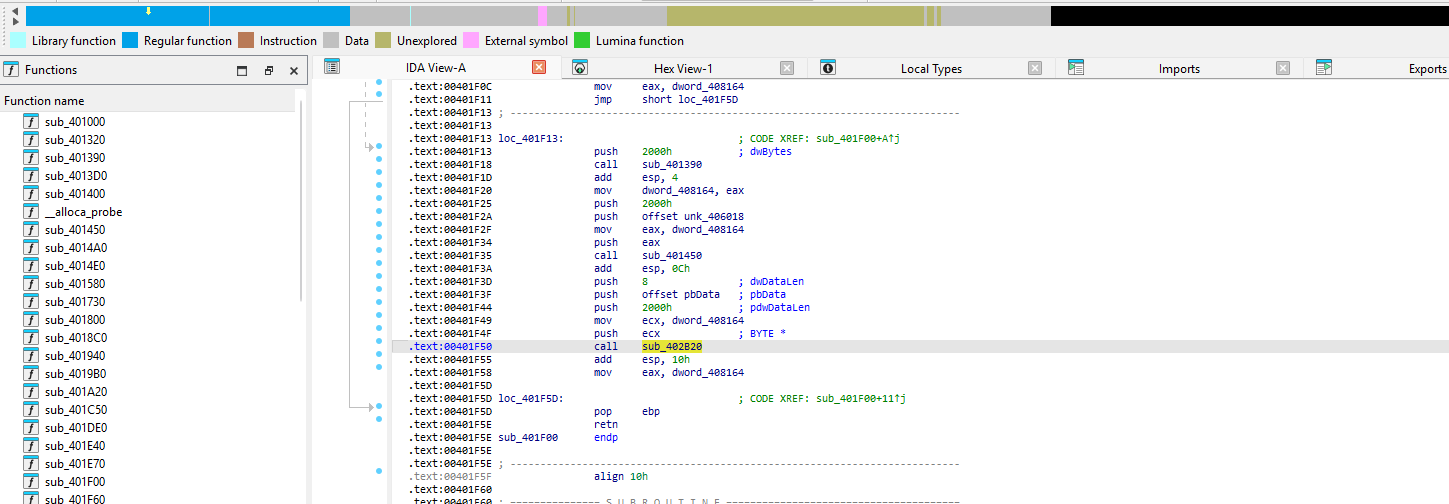Click the olive unexplored region of navigation band
The width and height of the screenshot is (1449, 504).
click(x=795, y=16)
